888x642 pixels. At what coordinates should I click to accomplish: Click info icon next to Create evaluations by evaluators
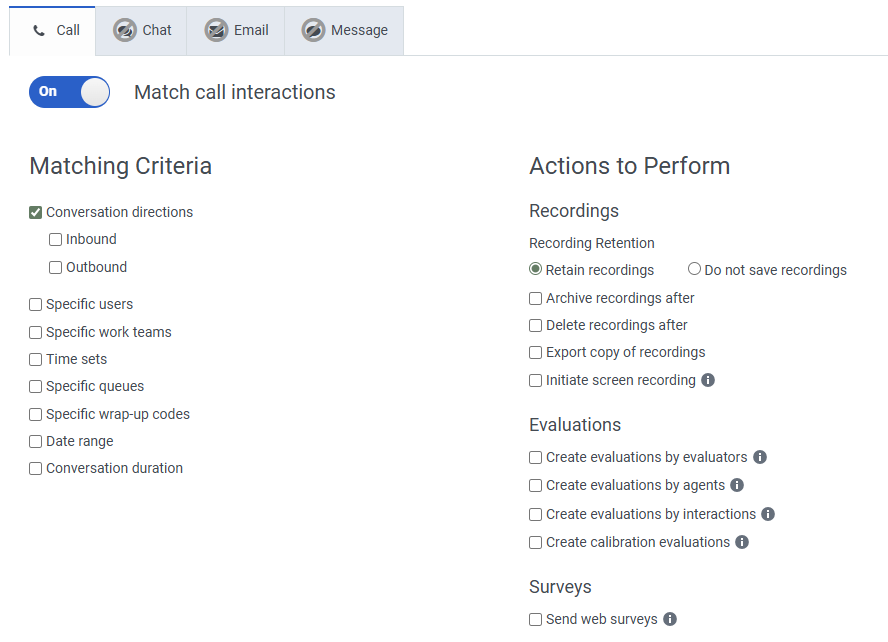tap(760, 457)
